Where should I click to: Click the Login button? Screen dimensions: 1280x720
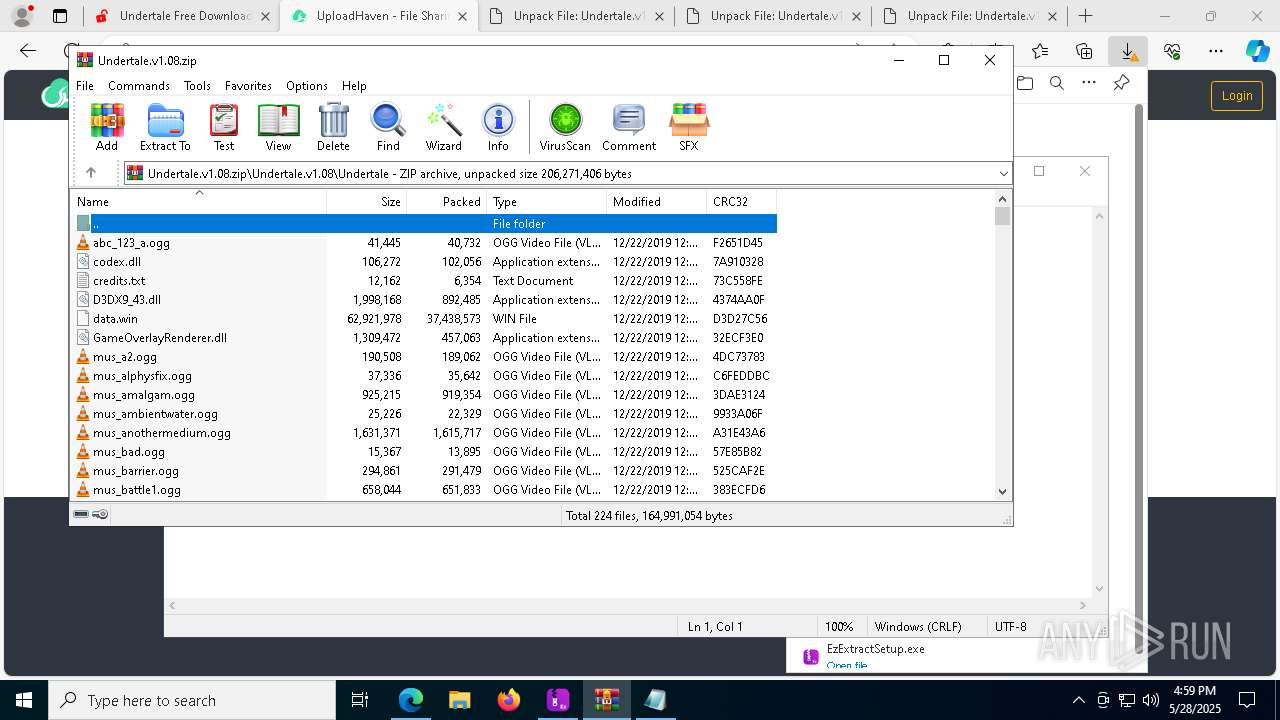click(x=1236, y=95)
